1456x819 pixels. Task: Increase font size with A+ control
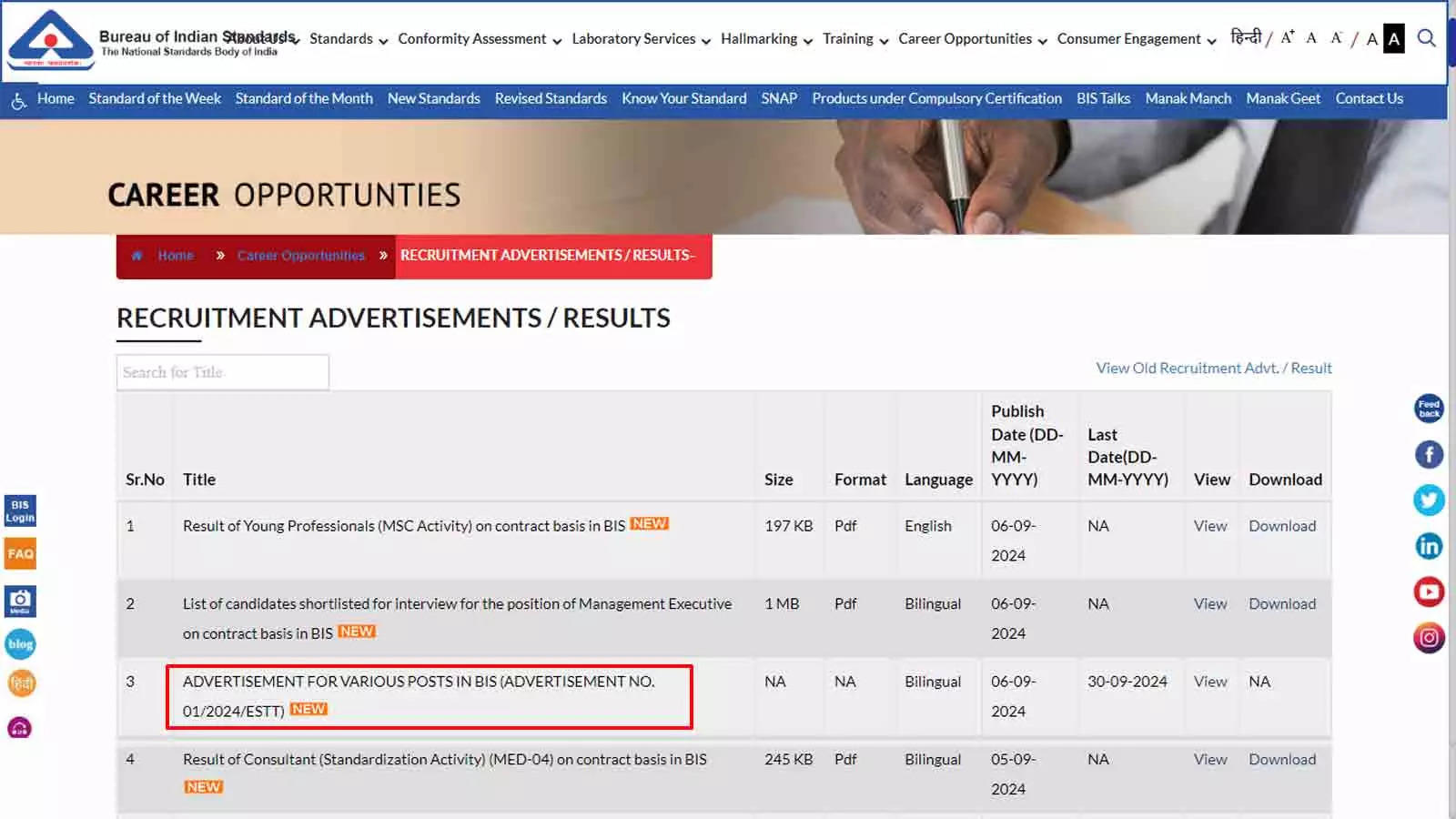click(1287, 38)
